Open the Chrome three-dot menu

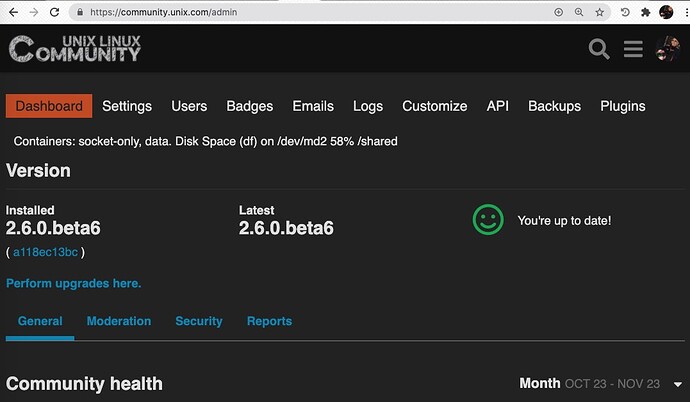[686, 12]
